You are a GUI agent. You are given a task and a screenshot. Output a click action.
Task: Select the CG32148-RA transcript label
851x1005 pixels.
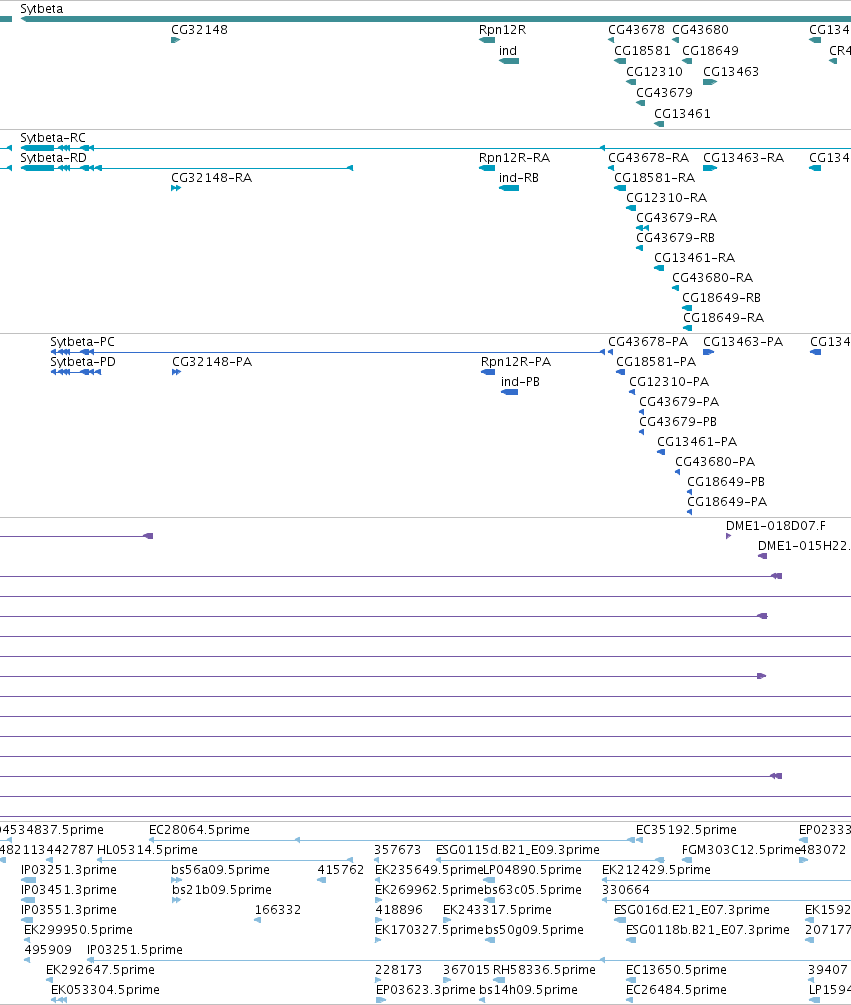pos(211,178)
